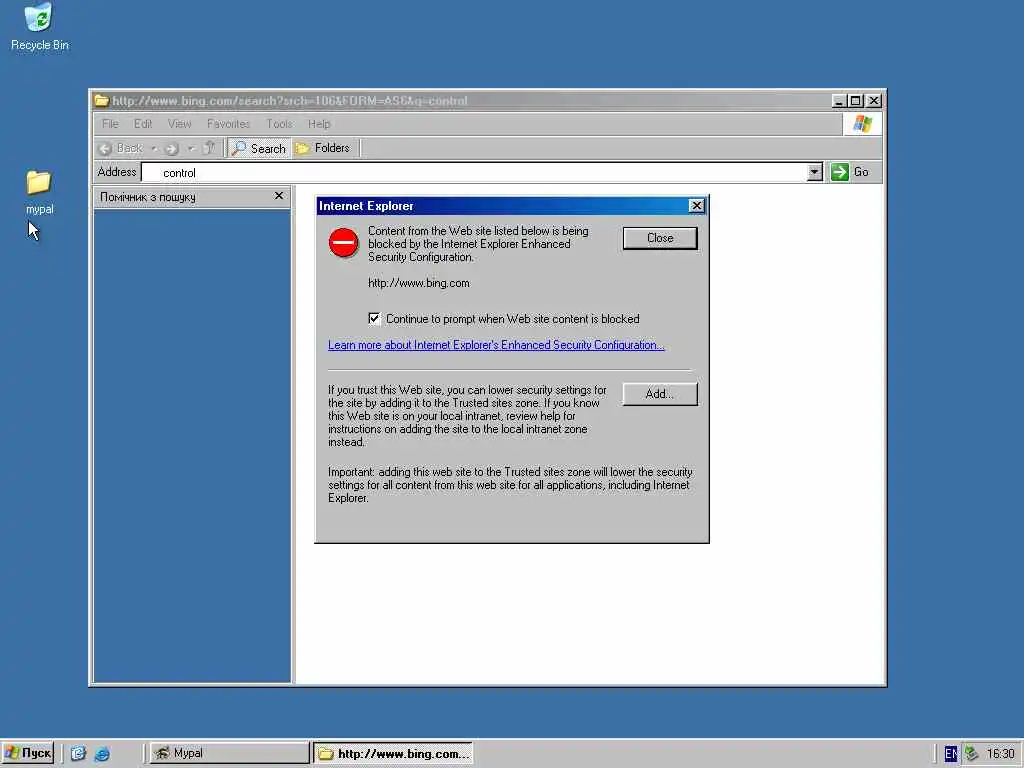Open Learn more about Enhanced Security link

pyautogui.click(x=496, y=345)
